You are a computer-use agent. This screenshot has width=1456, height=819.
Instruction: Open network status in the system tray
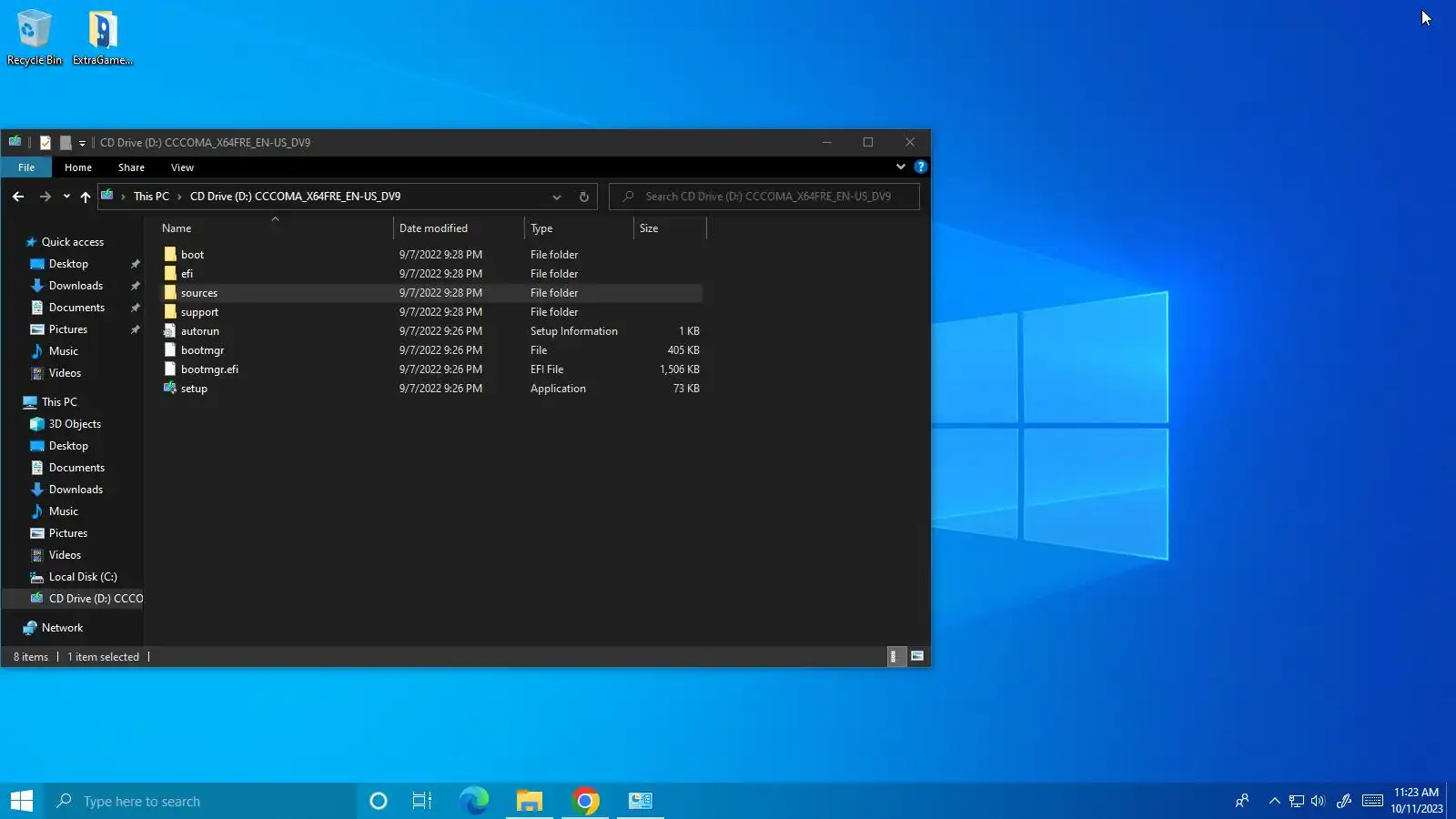1297,801
